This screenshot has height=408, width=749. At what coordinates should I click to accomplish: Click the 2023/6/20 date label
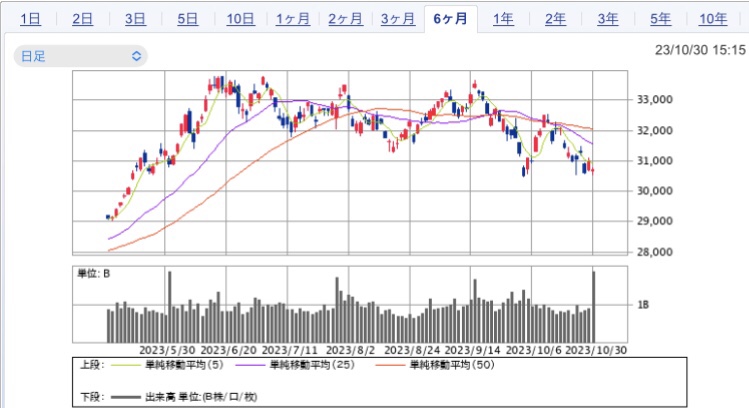228,350
